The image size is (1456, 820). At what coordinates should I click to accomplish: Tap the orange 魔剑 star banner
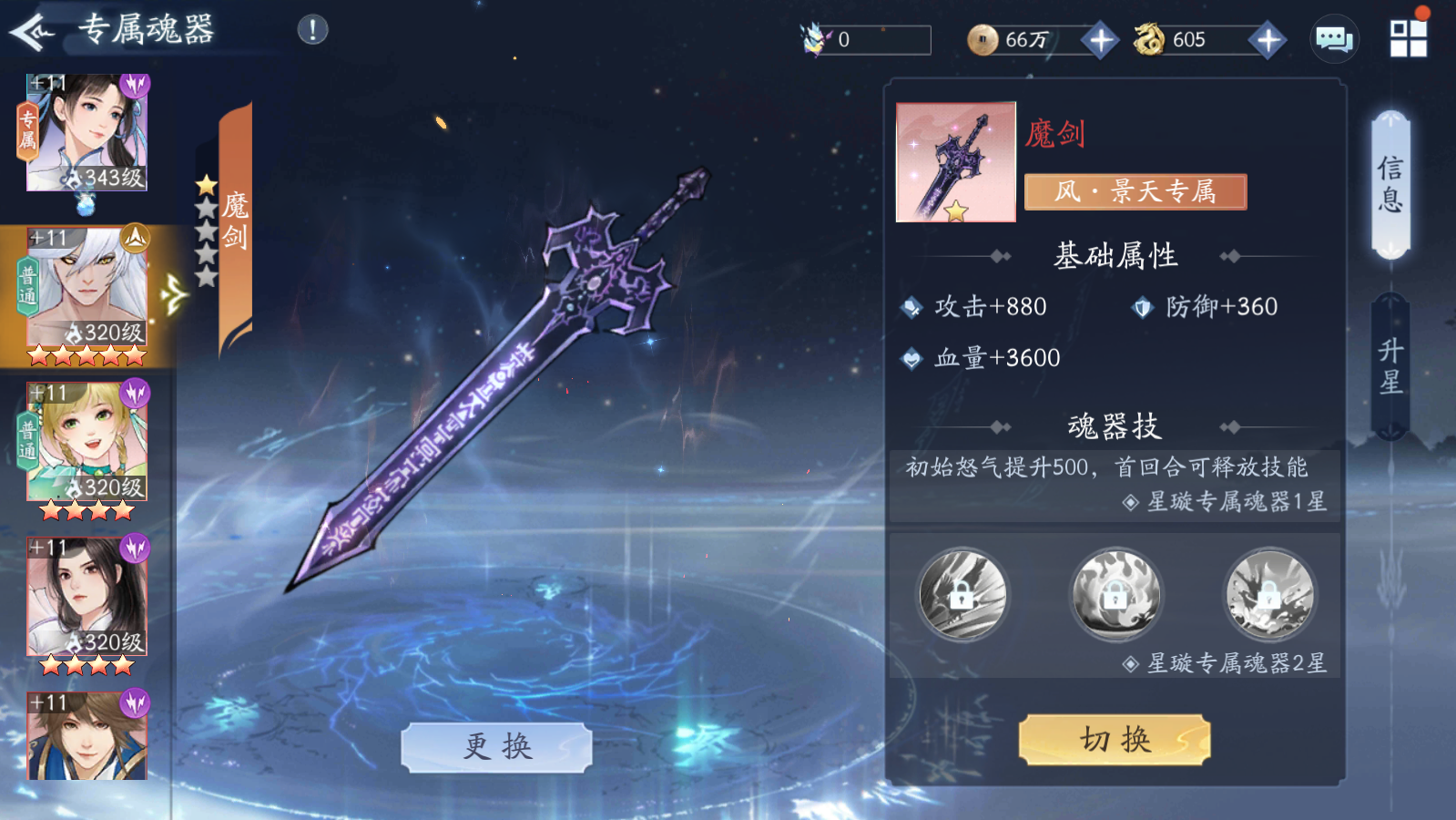coord(235,228)
